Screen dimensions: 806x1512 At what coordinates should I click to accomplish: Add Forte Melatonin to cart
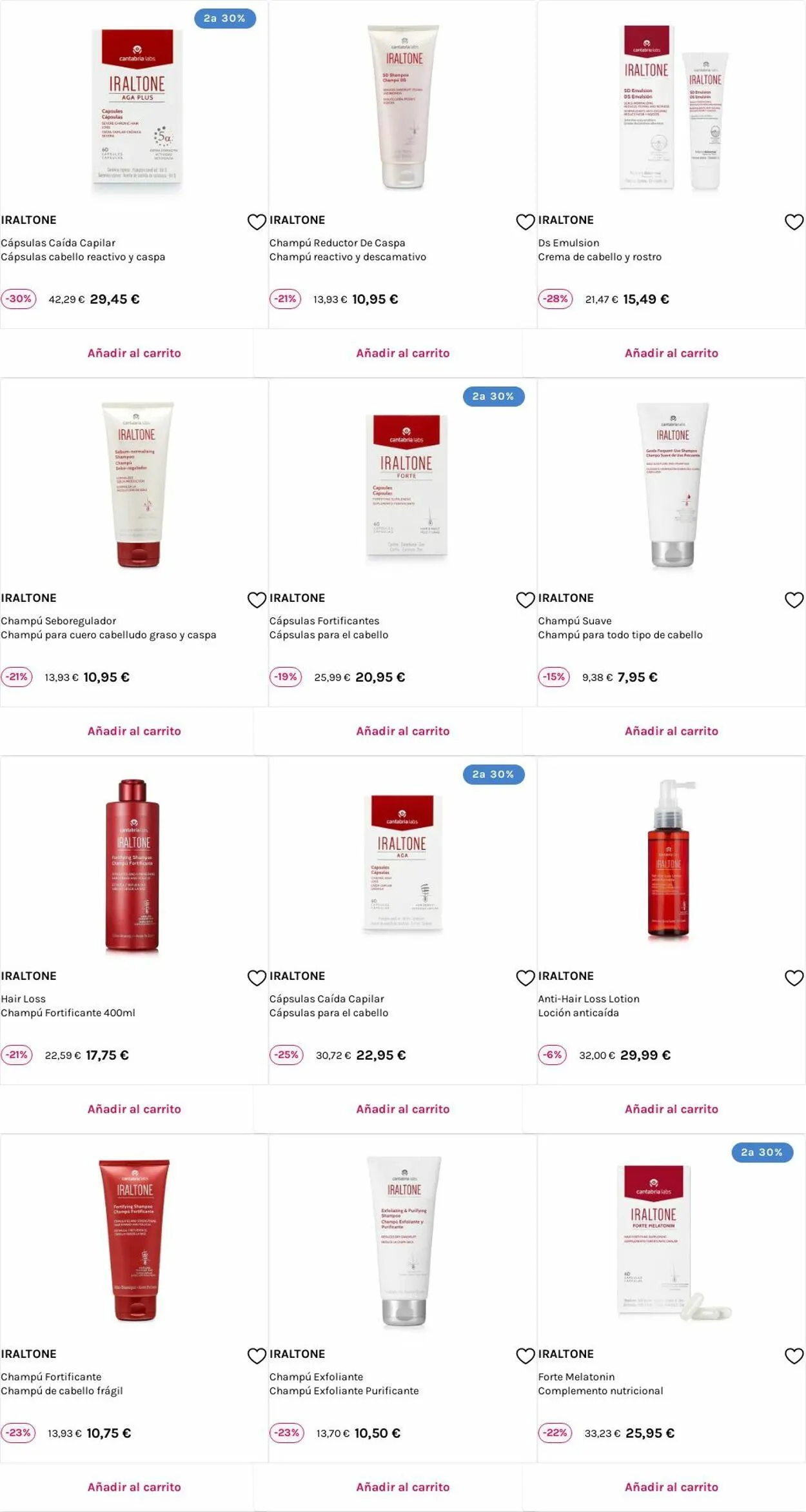[x=671, y=1487]
